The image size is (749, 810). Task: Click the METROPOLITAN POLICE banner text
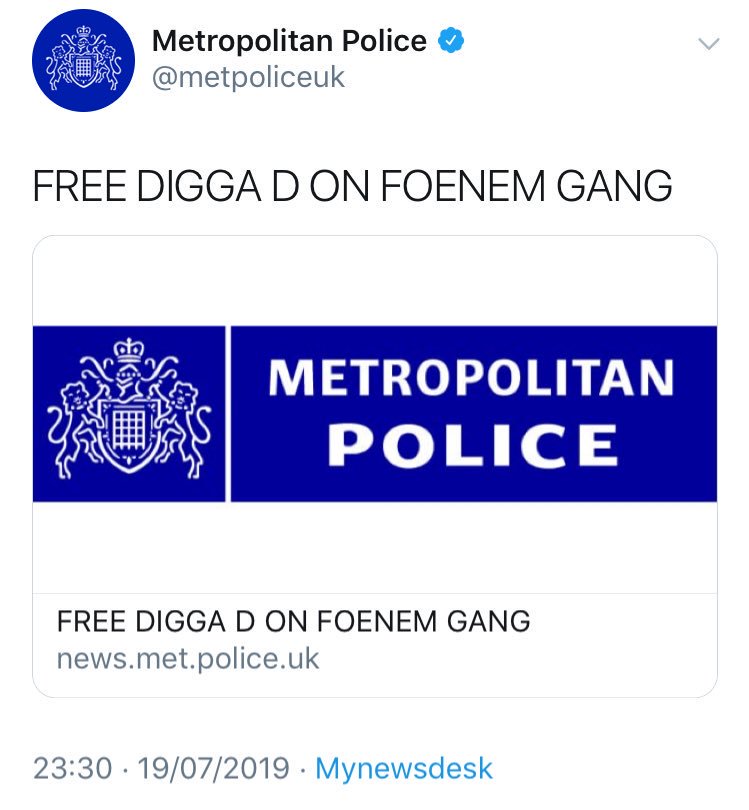click(471, 413)
